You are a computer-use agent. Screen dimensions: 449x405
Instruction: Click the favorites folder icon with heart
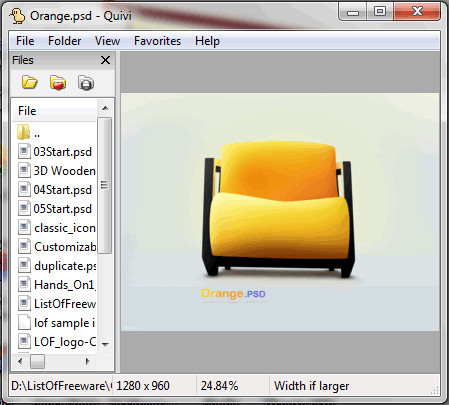click(x=58, y=82)
